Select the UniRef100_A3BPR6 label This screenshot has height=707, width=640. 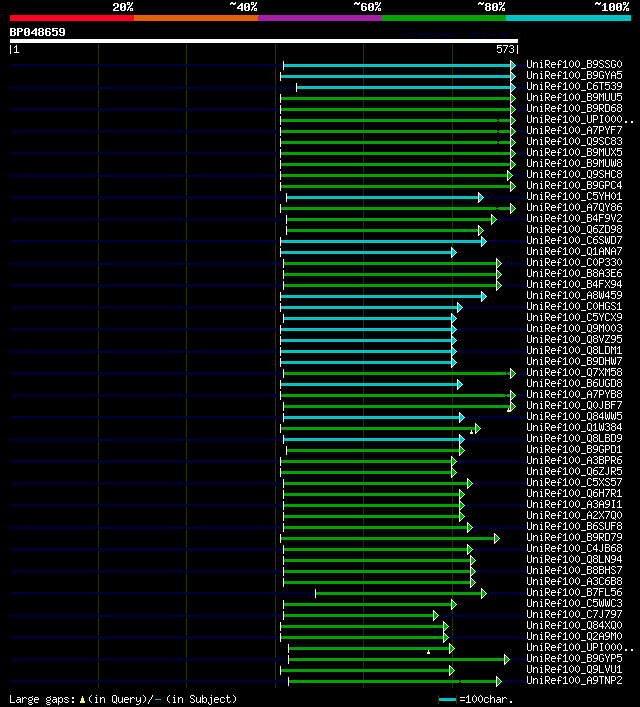574,460
